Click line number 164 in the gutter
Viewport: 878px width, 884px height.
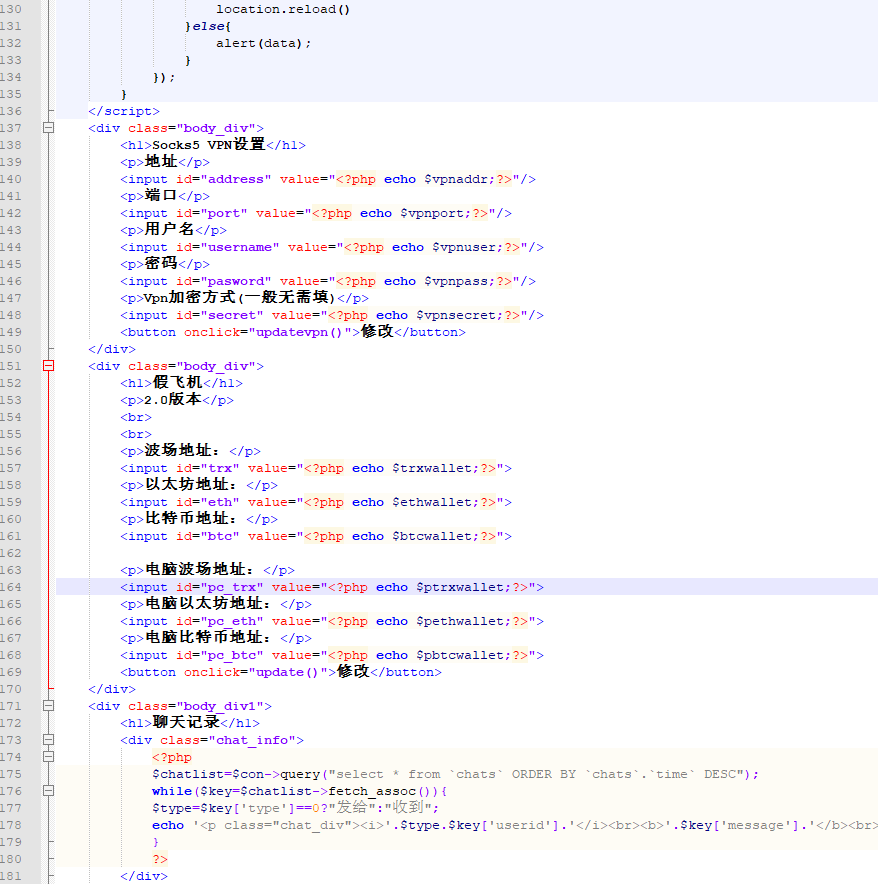click(x=12, y=587)
